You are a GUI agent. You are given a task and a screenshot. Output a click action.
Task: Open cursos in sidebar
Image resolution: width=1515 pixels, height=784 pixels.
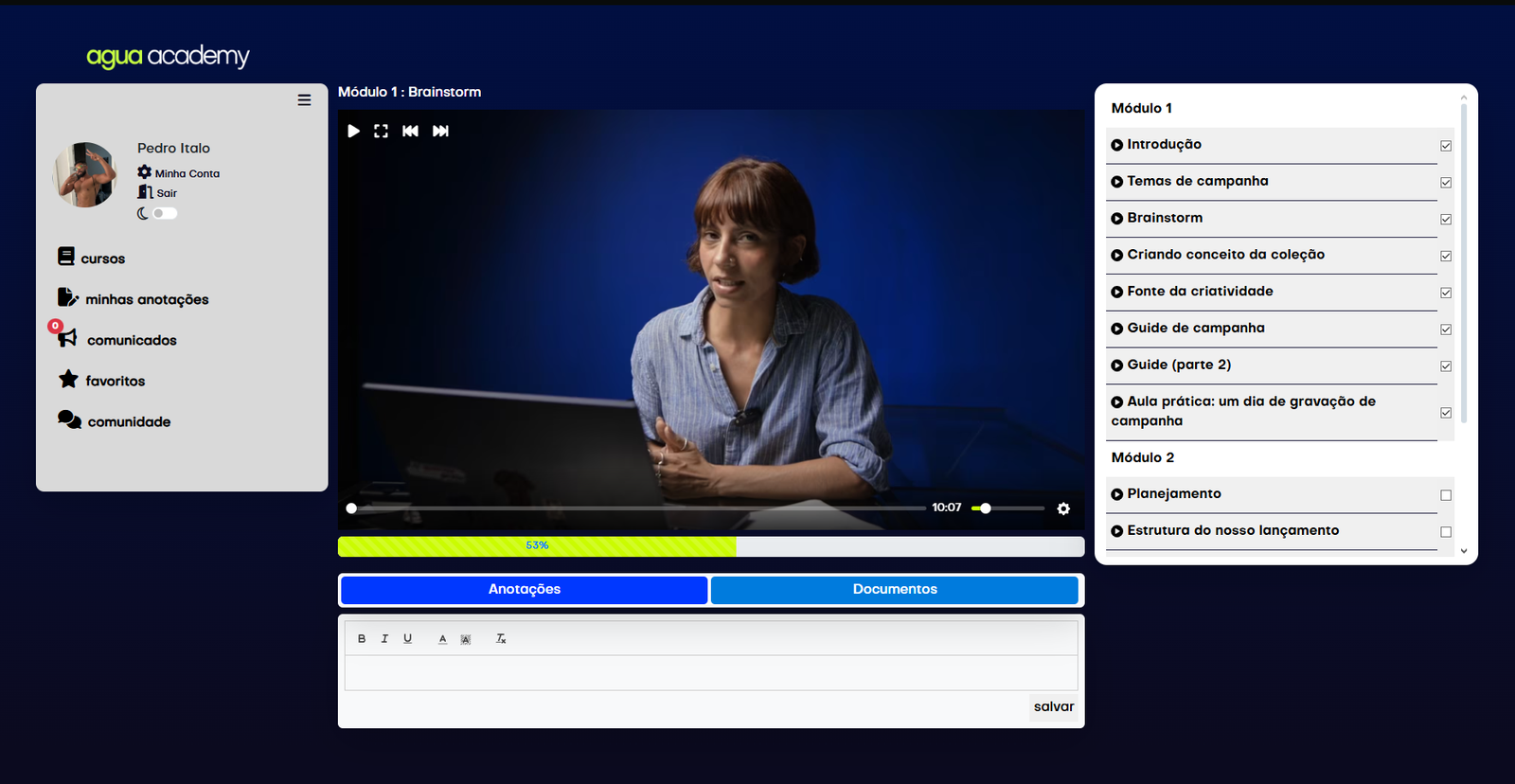pos(91,258)
